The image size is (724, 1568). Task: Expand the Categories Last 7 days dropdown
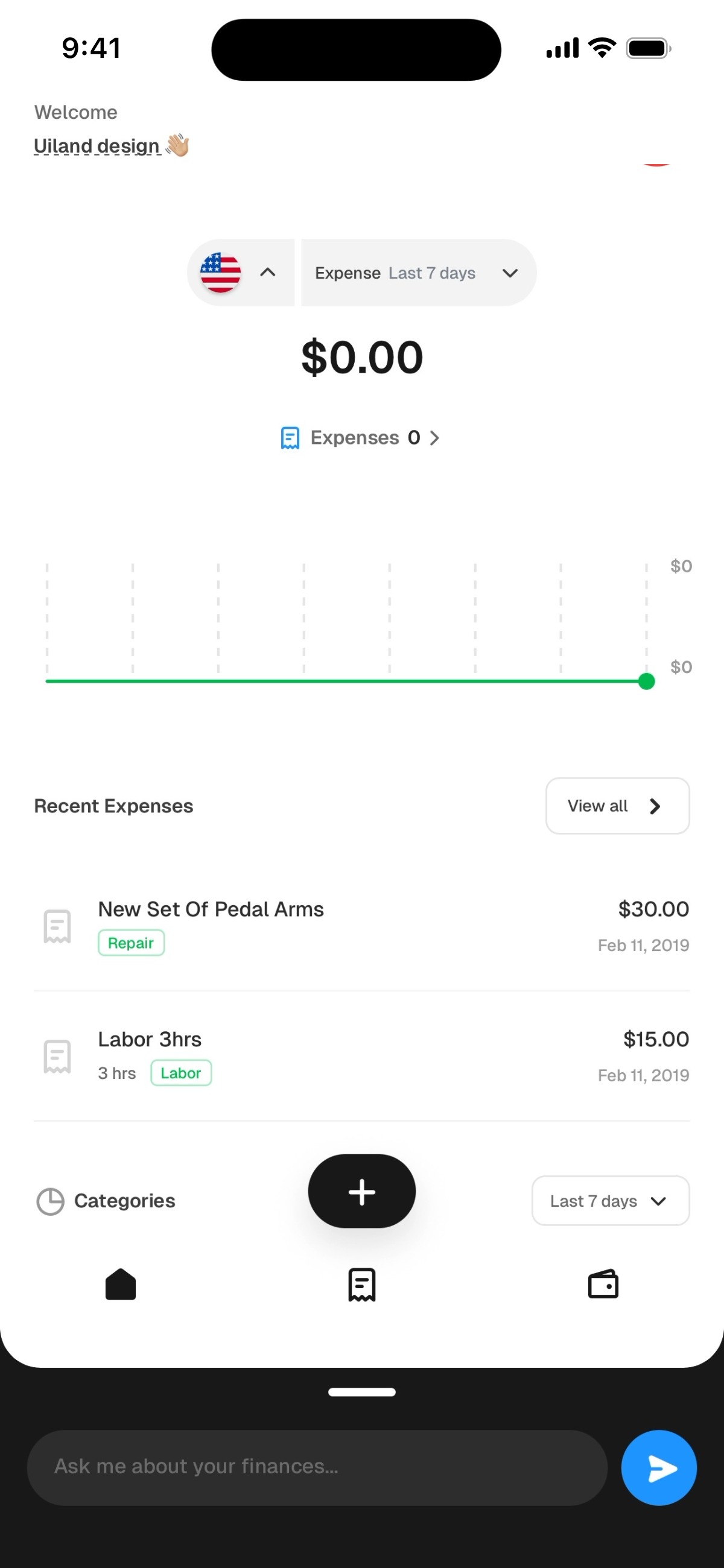coord(610,1200)
